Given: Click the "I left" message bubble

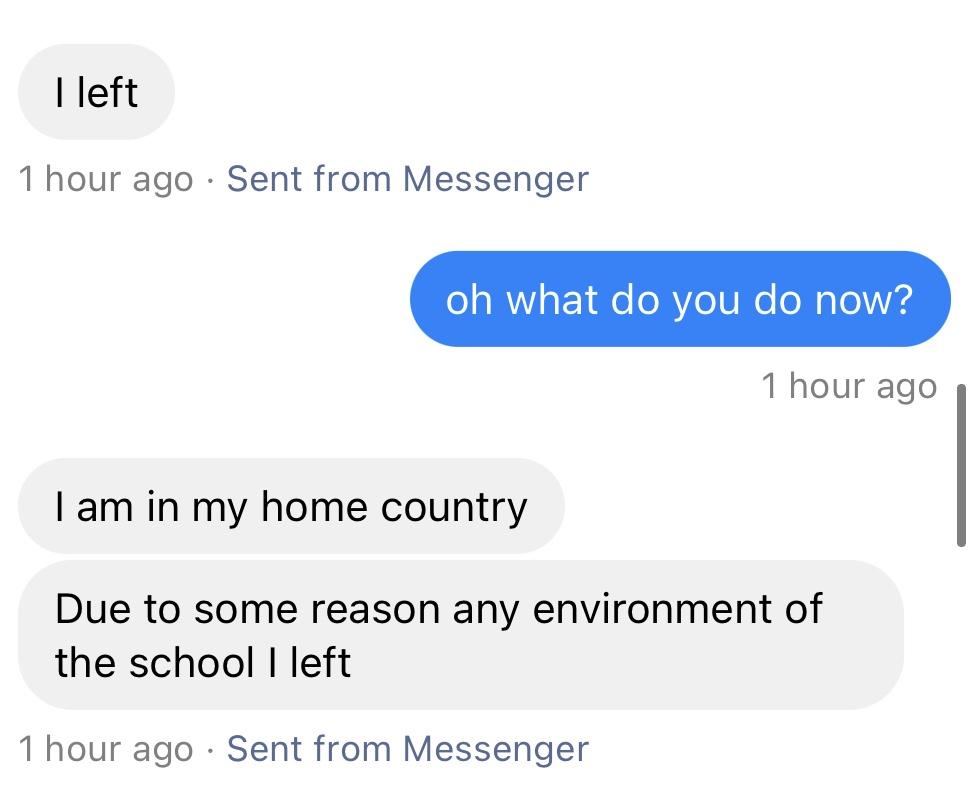Looking at the screenshot, I should click(x=96, y=92).
